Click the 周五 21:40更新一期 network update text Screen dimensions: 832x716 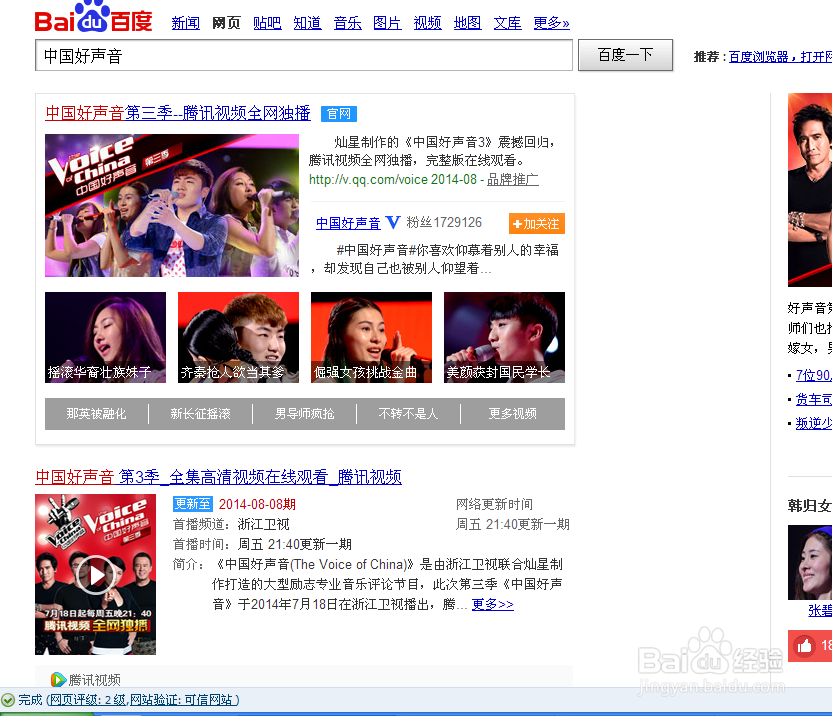(x=513, y=524)
